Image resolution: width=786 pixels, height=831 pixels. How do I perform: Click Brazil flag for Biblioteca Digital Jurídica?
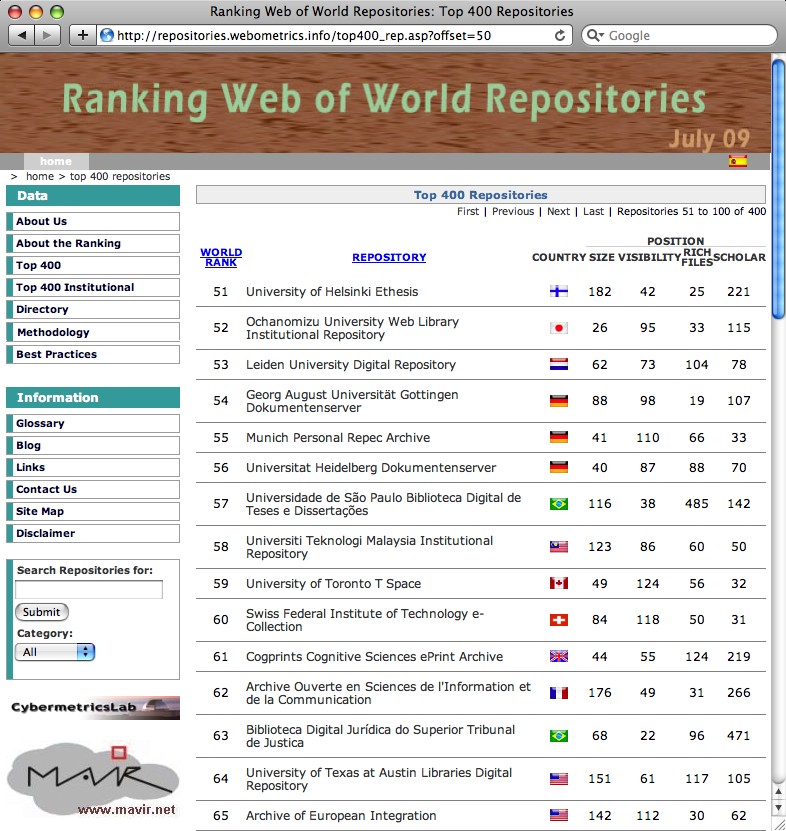559,736
